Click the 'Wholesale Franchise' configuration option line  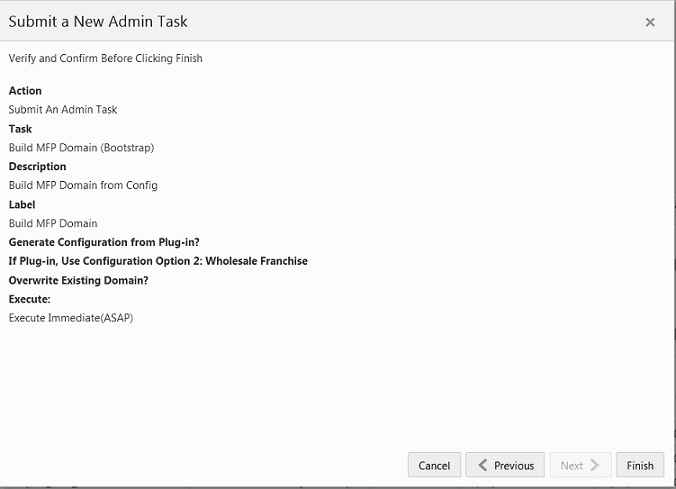(158, 261)
